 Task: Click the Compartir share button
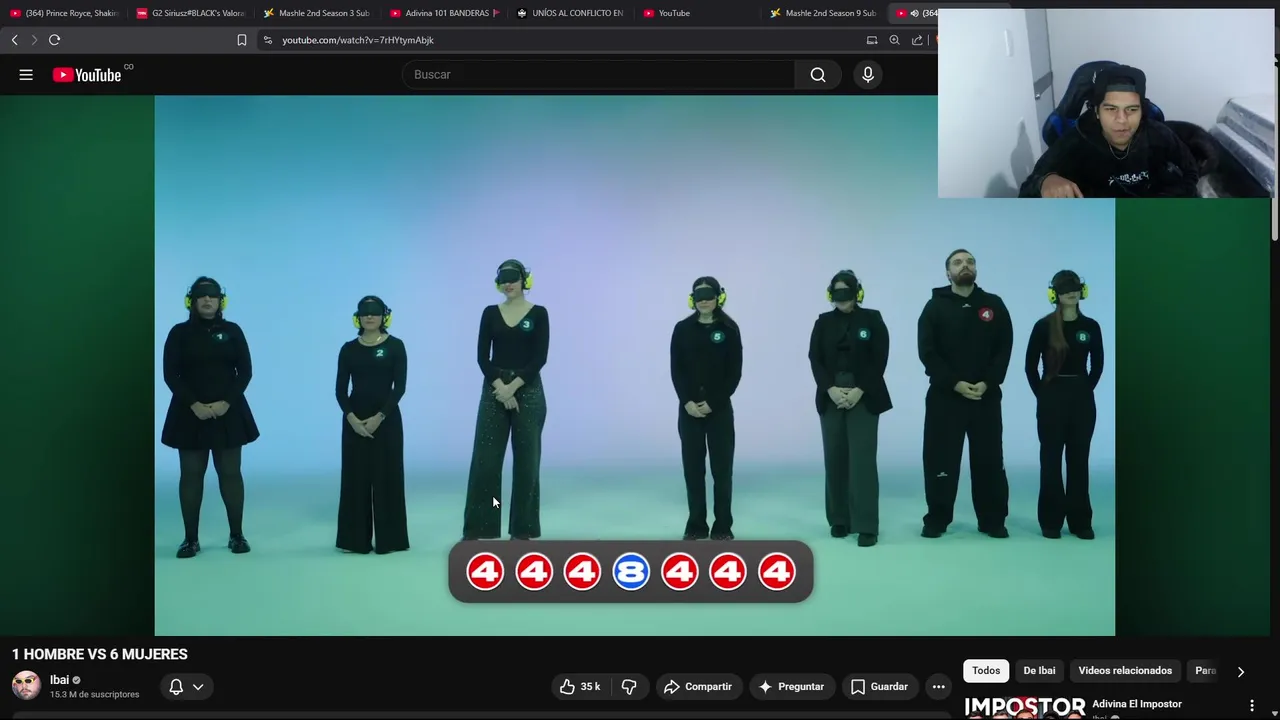click(698, 686)
